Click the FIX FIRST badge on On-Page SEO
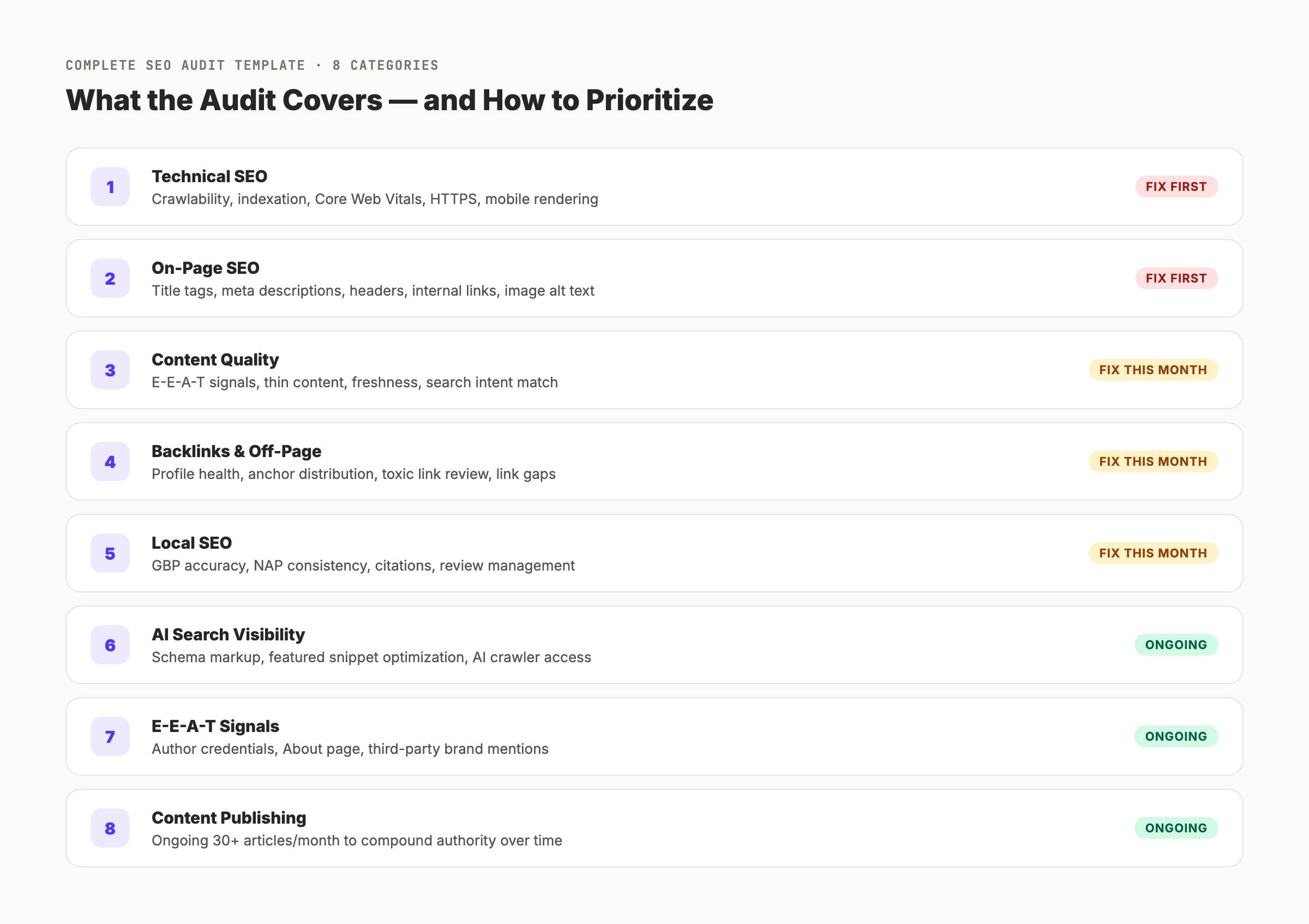Image resolution: width=1309 pixels, height=924 pixels. 1176,278
